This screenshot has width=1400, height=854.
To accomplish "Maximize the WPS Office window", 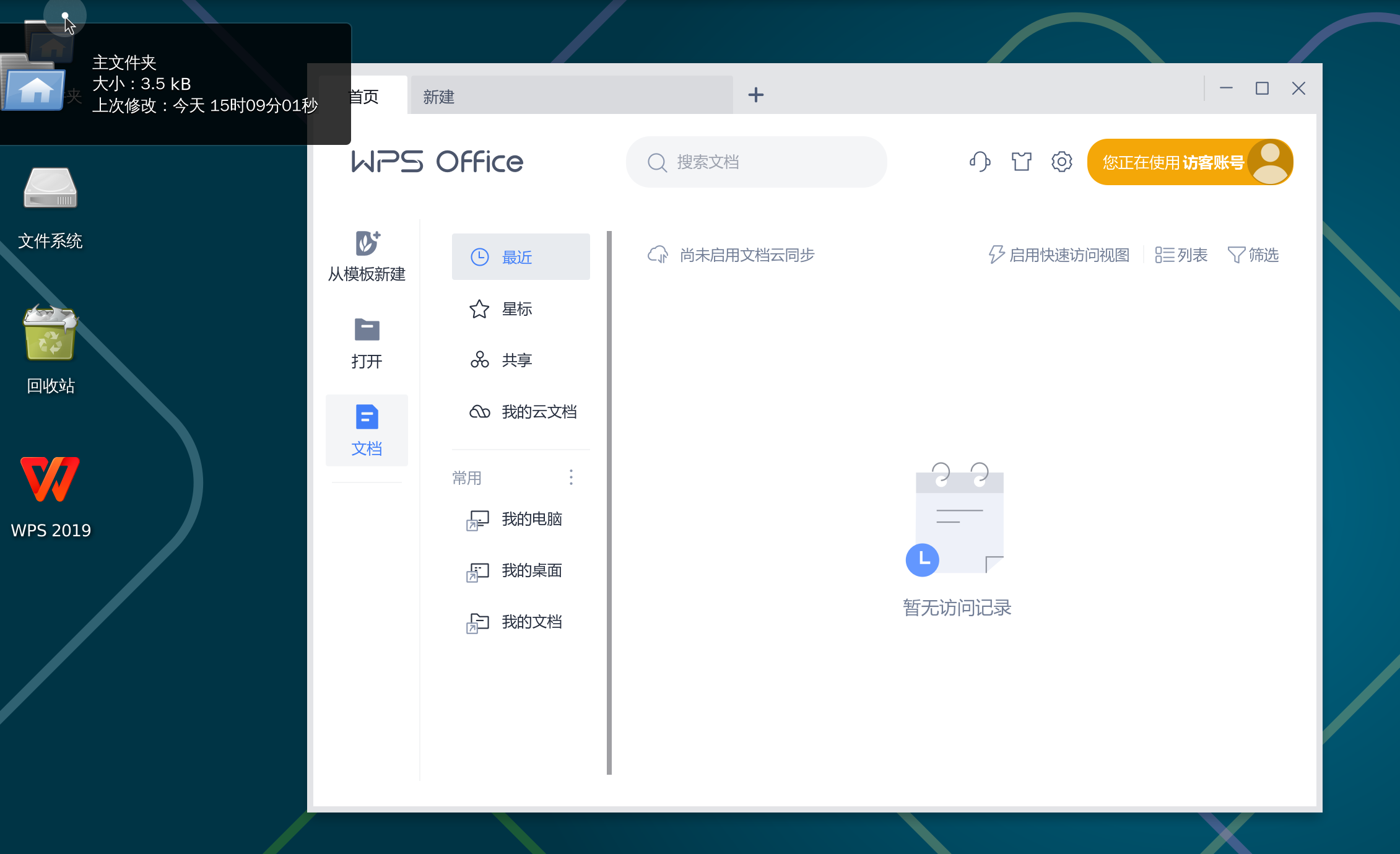I will pyautogui.click(x=1262, y=89).
